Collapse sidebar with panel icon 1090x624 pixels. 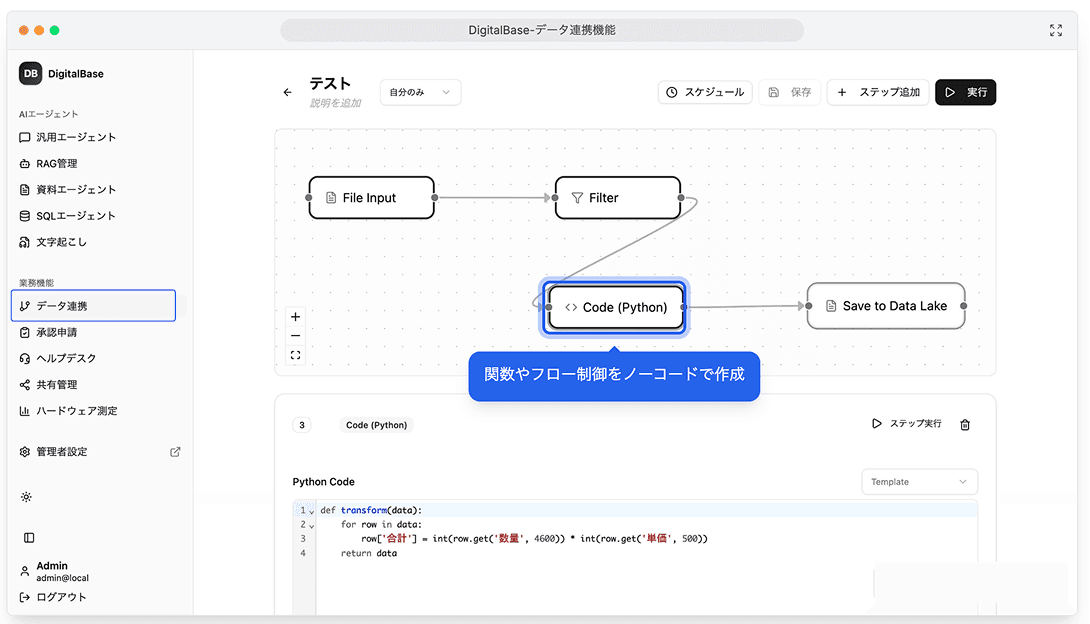coord(29,538)
